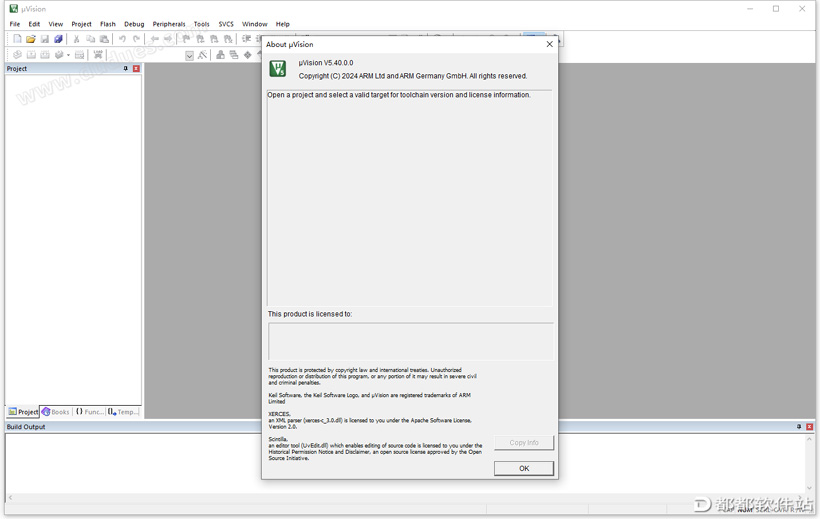Open the File menu
The height and width of the screenshot is (519, 820).
15,24
